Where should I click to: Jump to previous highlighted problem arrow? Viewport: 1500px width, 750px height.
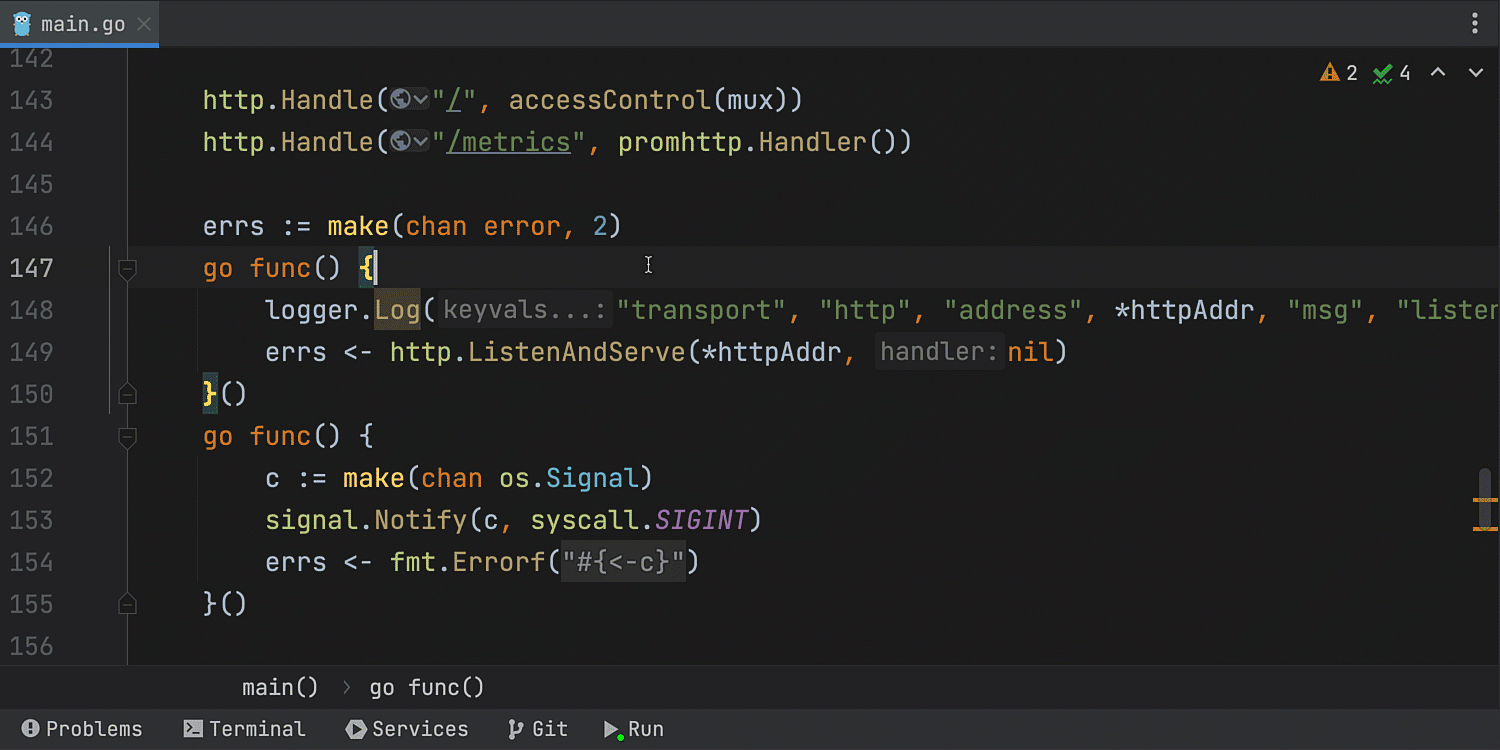coord(1438,73)
